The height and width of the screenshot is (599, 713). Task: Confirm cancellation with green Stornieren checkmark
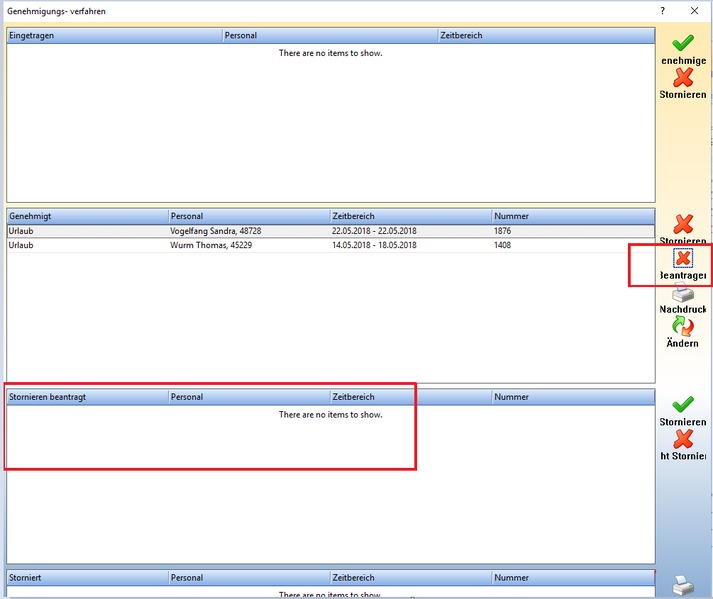point(683,405)
